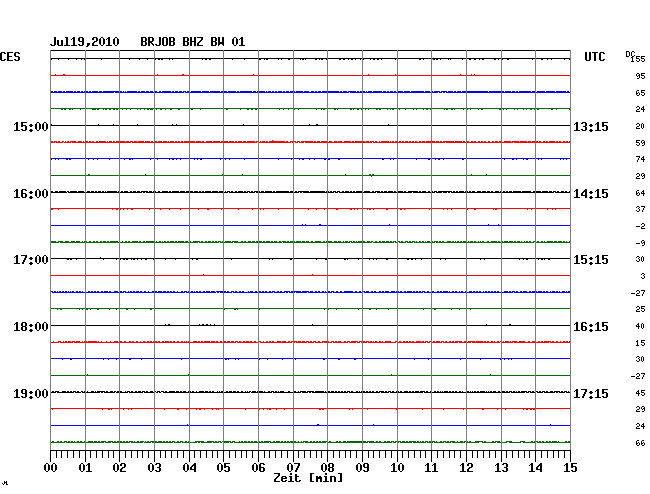Image resolution: width=650 pixels, height=494 pixels.
Task: Click DC offset value "-2"
Action: (x=640, y=226)
